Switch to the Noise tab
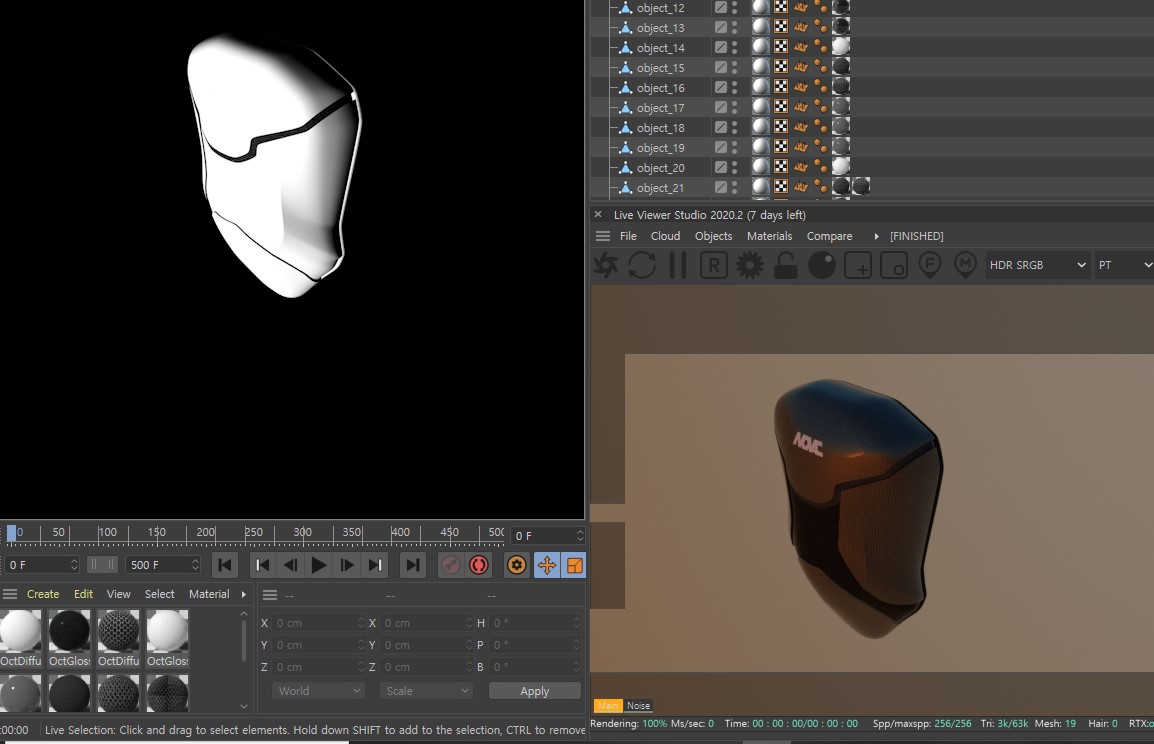The height and width of the screenshot is (744, 1154). (638, 706)
